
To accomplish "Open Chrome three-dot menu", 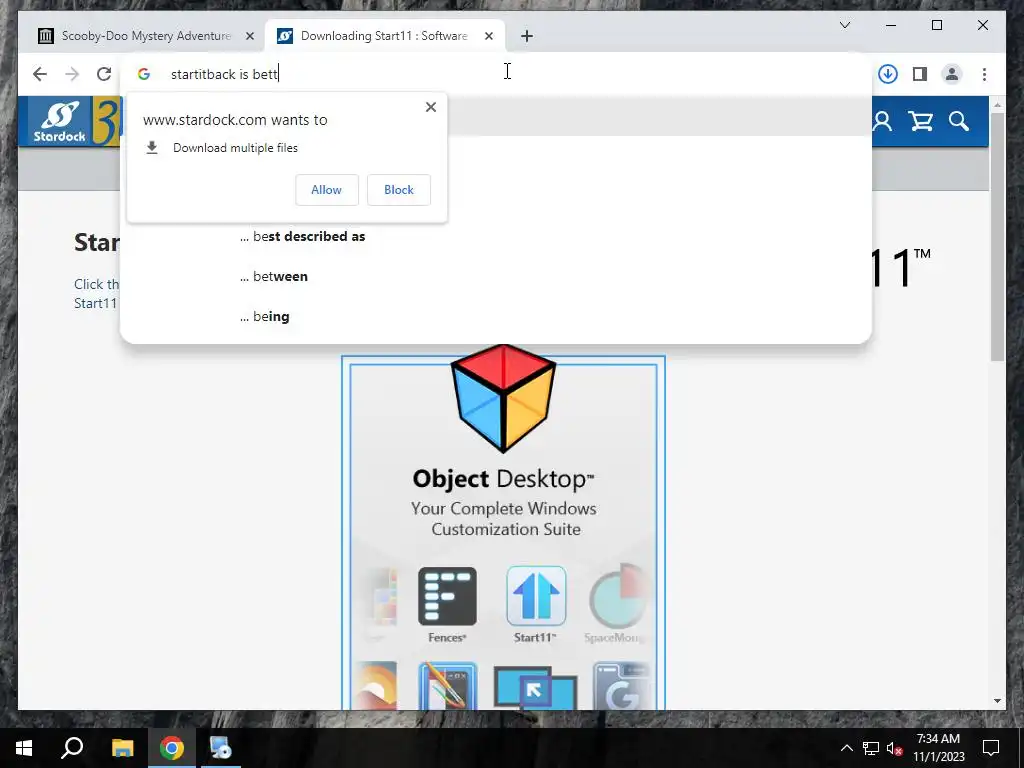I will coord(984,74).
